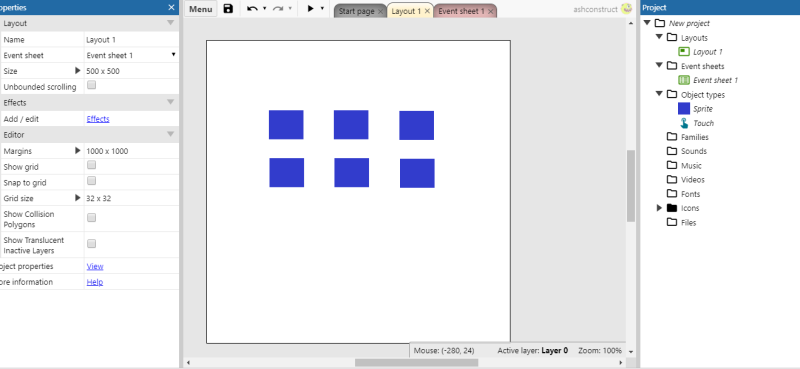The height and width of the screenshot is (369, 800).
Task: Click the Redo arrow icon
Action: (278, 9)
